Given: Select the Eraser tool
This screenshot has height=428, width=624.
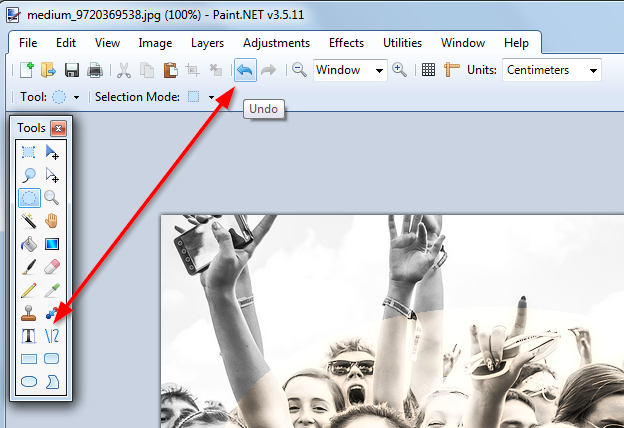Looking at the screenshot, I should click(x=52, y=267).
